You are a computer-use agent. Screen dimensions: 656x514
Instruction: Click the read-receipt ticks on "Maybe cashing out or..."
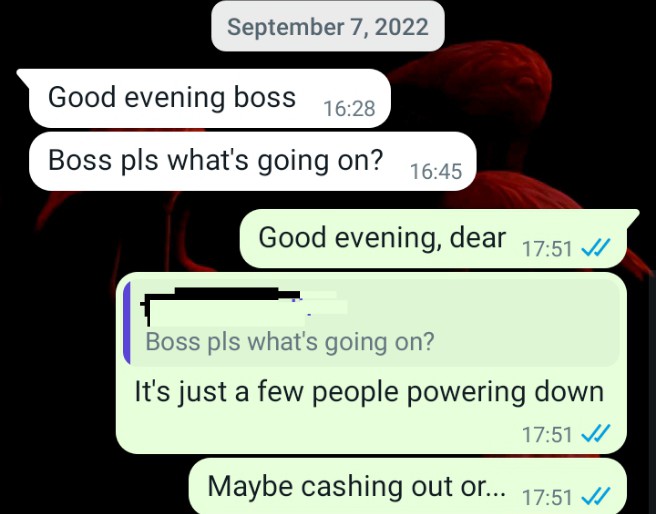596,497
